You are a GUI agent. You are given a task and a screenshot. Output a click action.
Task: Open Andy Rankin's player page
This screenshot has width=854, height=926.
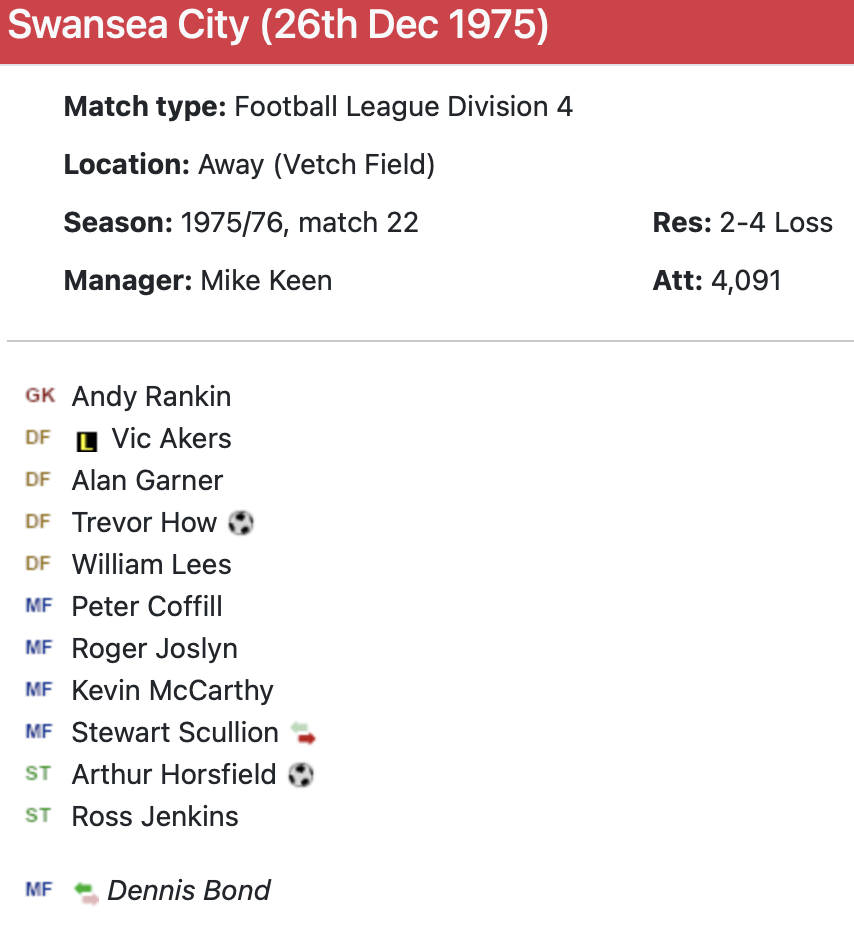[x=151, y=397]
